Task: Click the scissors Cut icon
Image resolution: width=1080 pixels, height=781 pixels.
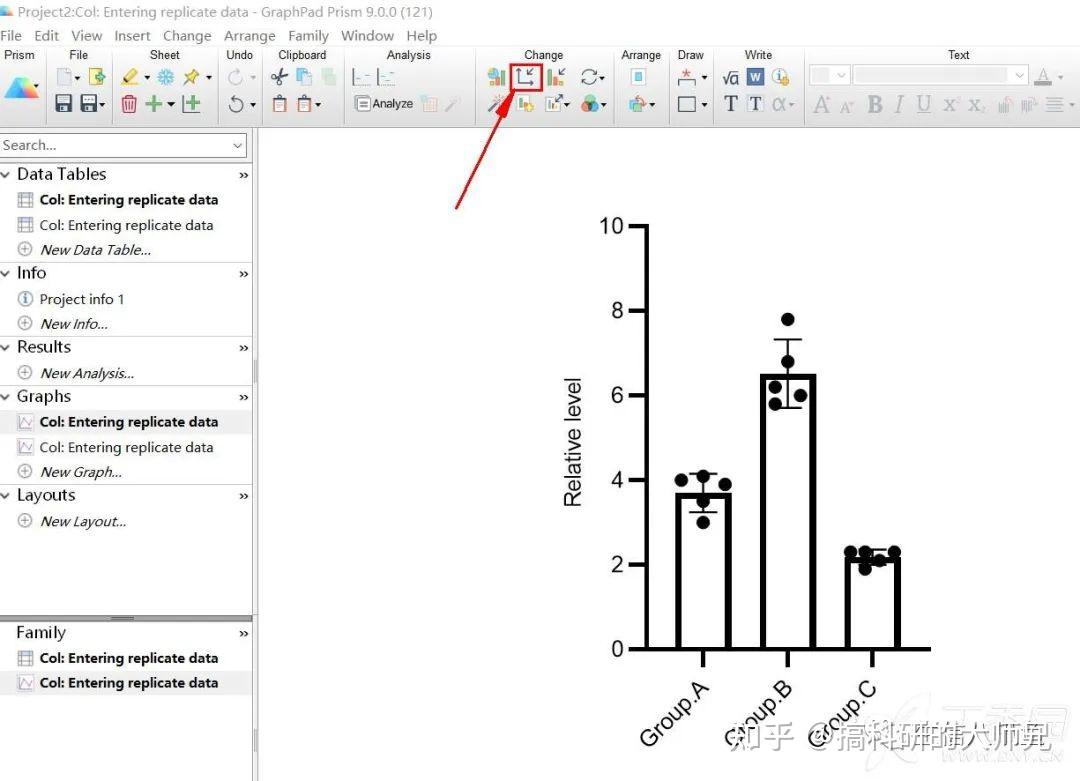Action: (279, 77)
